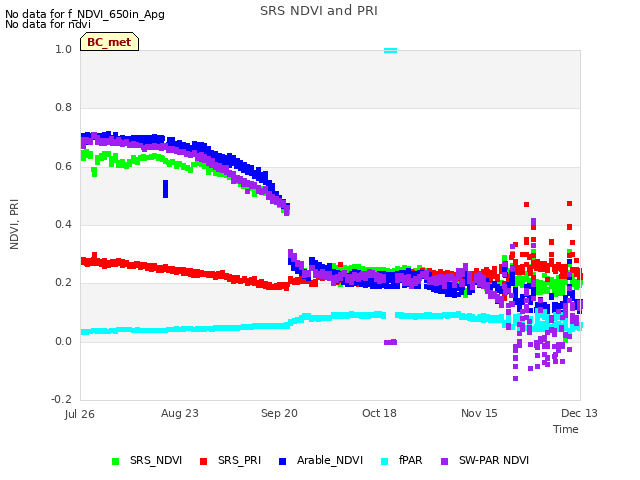Click the Arable_NDVI blue legend swatch
640x480 pixels.
pos(282,461)
